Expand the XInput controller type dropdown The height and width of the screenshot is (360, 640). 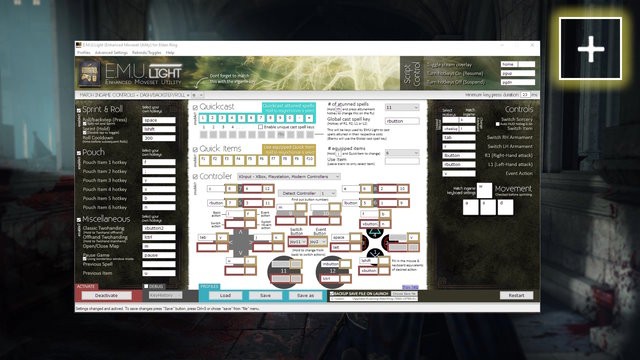pyautogui.click(x=289, y=177)
